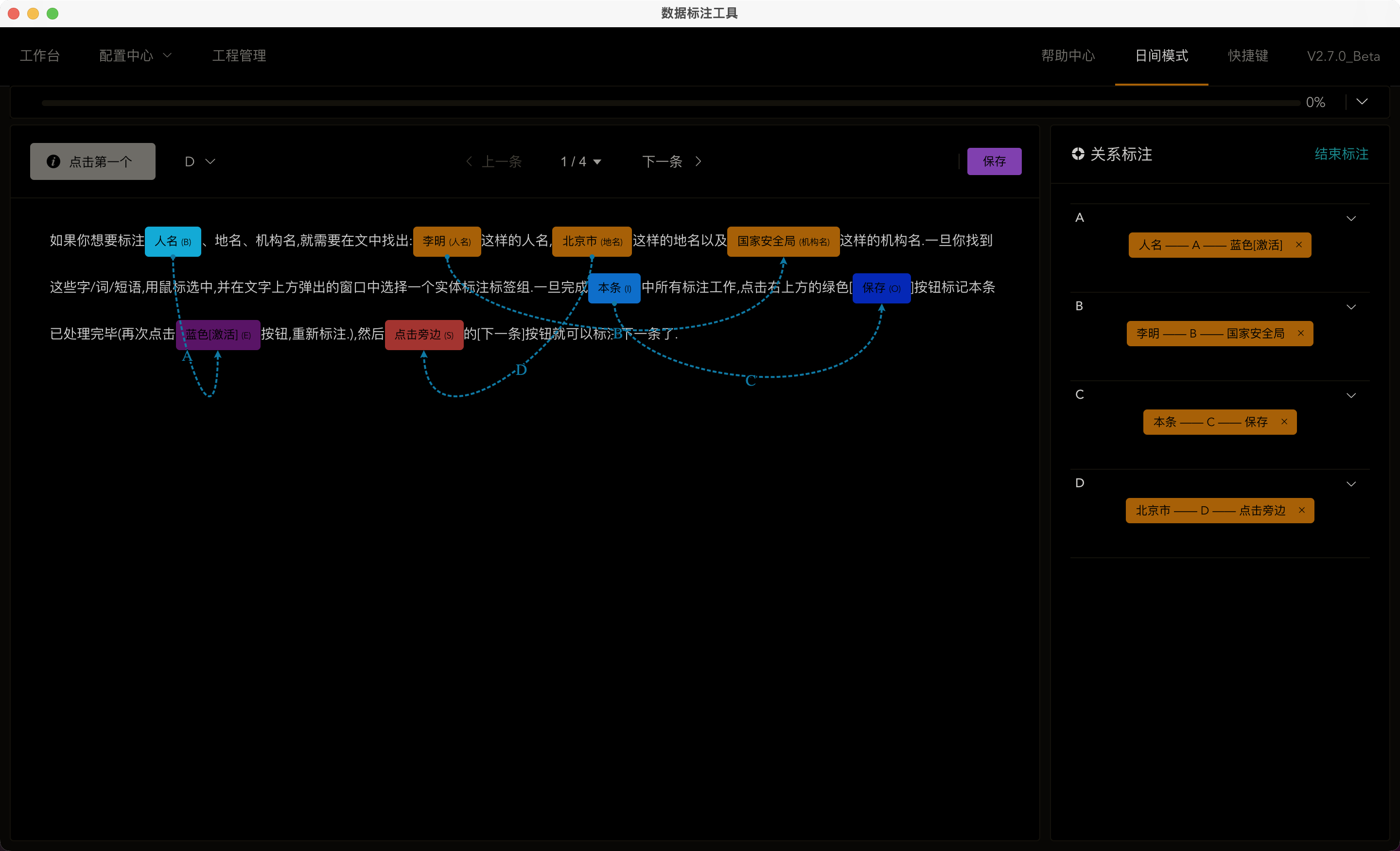The image size is (1400, 851).
Task: Click the annotation progress bar
Action: pos(670,103)
